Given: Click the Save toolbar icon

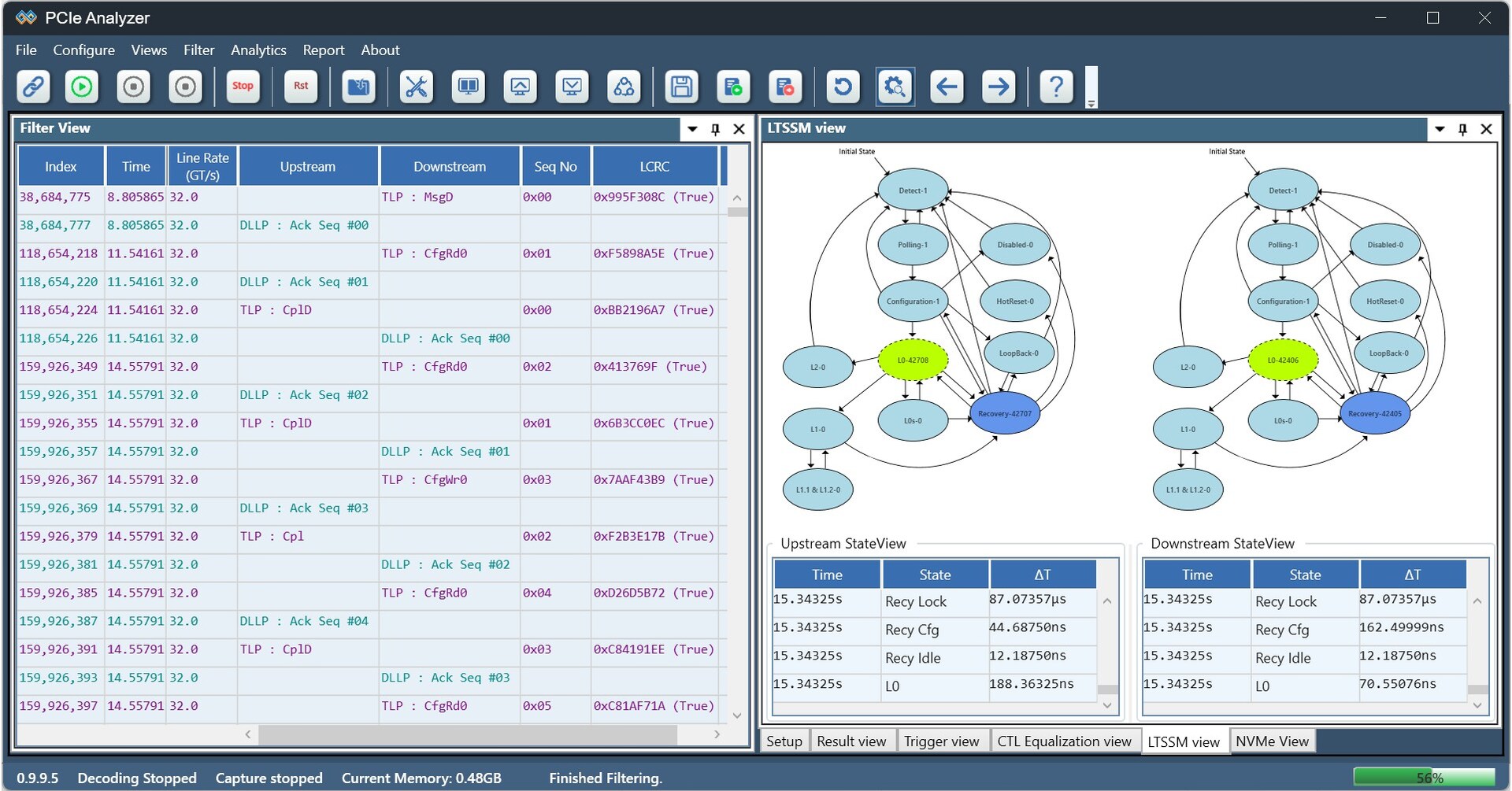Looking at the screenshot, I should click(x=681, y=87).
